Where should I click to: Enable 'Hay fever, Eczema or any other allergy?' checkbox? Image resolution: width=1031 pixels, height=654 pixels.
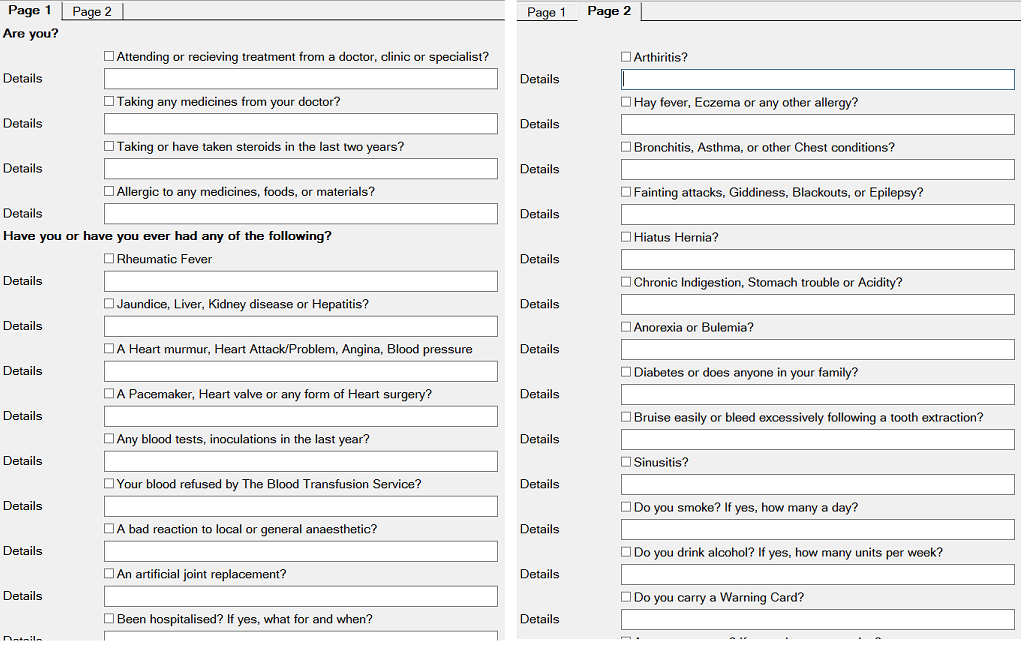pos(626,101)
